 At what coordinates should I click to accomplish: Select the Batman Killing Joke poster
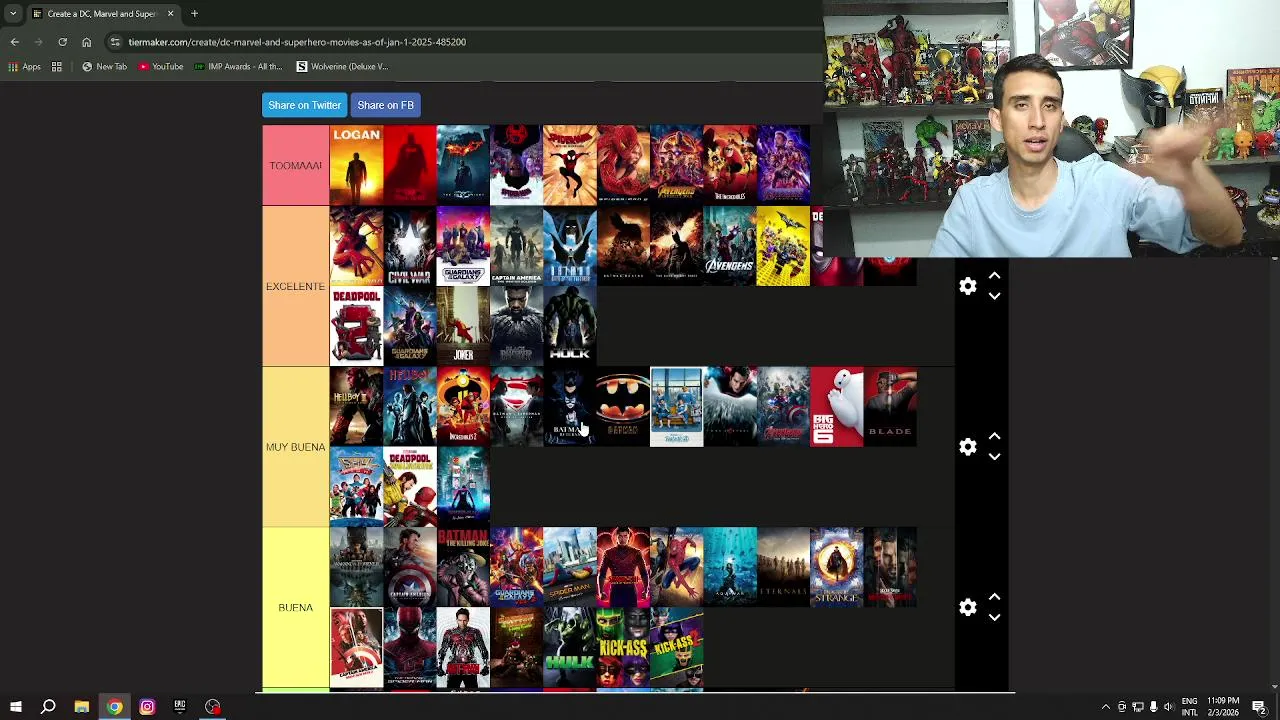(463, 568)
